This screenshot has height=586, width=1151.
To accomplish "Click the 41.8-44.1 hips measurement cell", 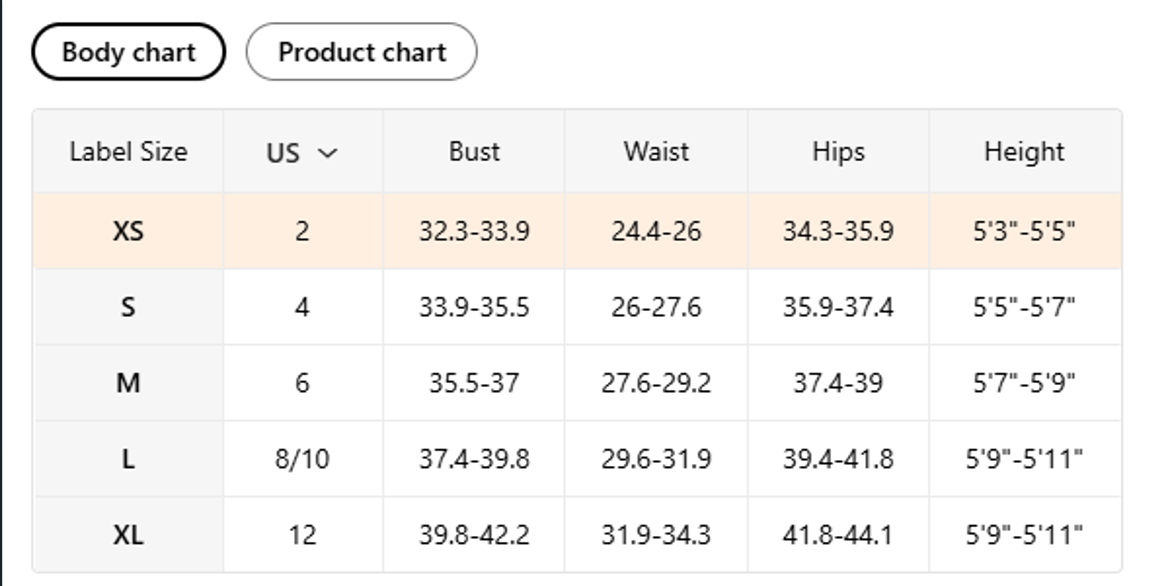I will coord(838,535).
